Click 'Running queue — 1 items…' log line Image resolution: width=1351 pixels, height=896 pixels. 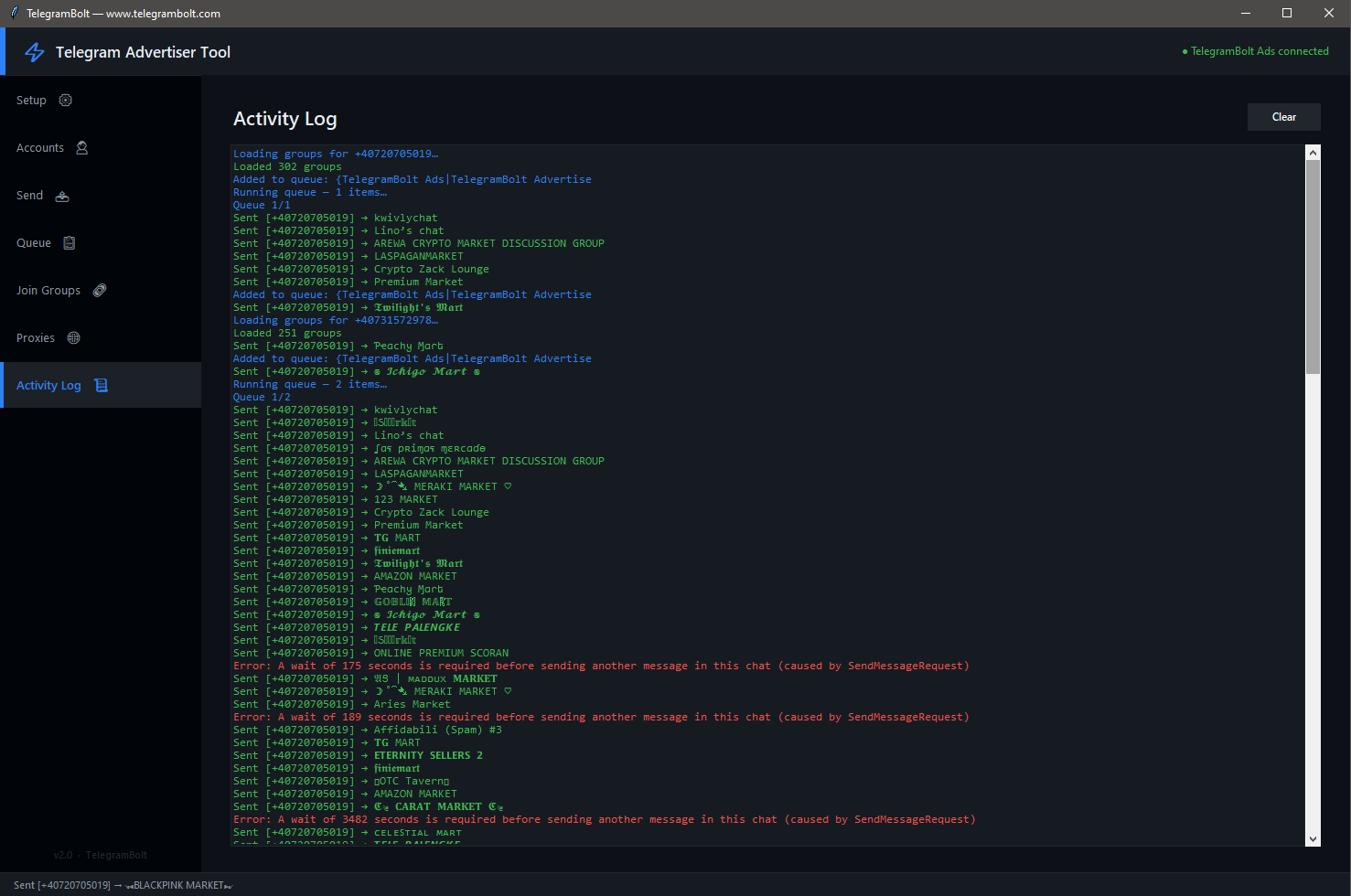310,192
